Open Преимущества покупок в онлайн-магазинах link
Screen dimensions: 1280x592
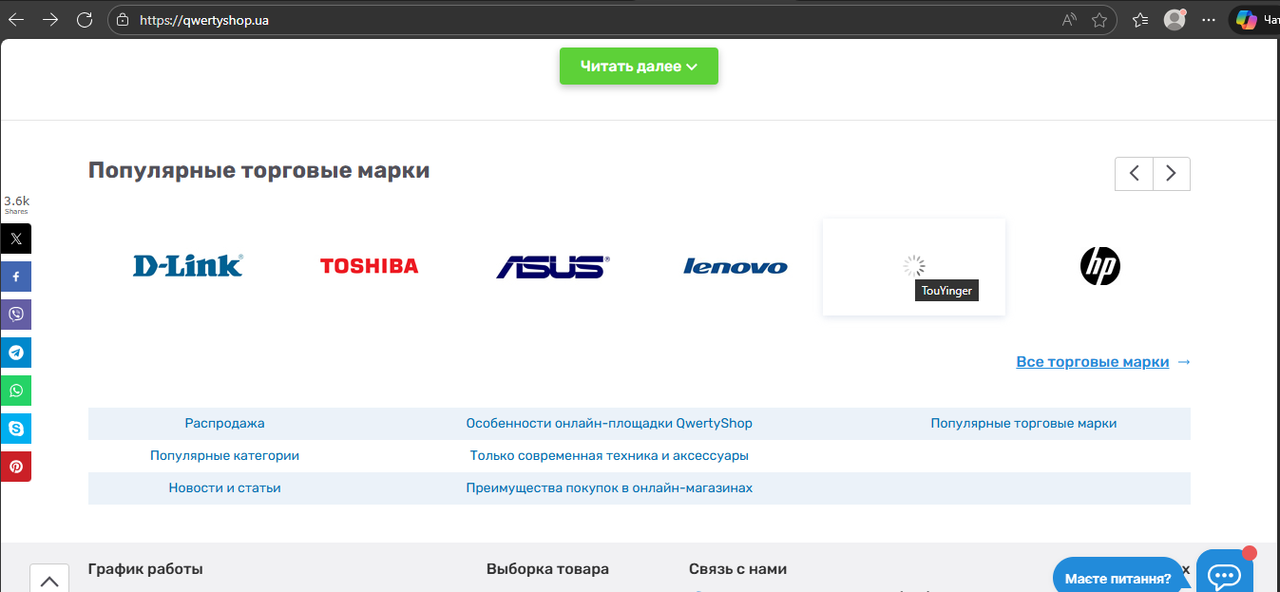[x=609, y=488]
